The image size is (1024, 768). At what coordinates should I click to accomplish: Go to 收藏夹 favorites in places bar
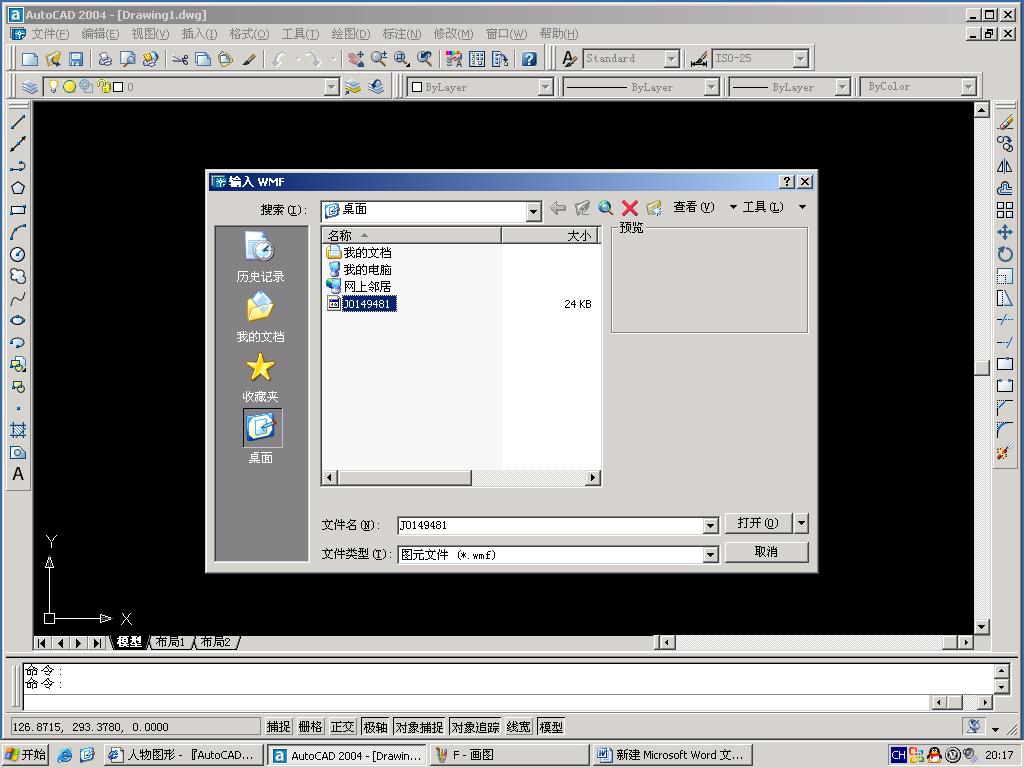coord(261,378)
